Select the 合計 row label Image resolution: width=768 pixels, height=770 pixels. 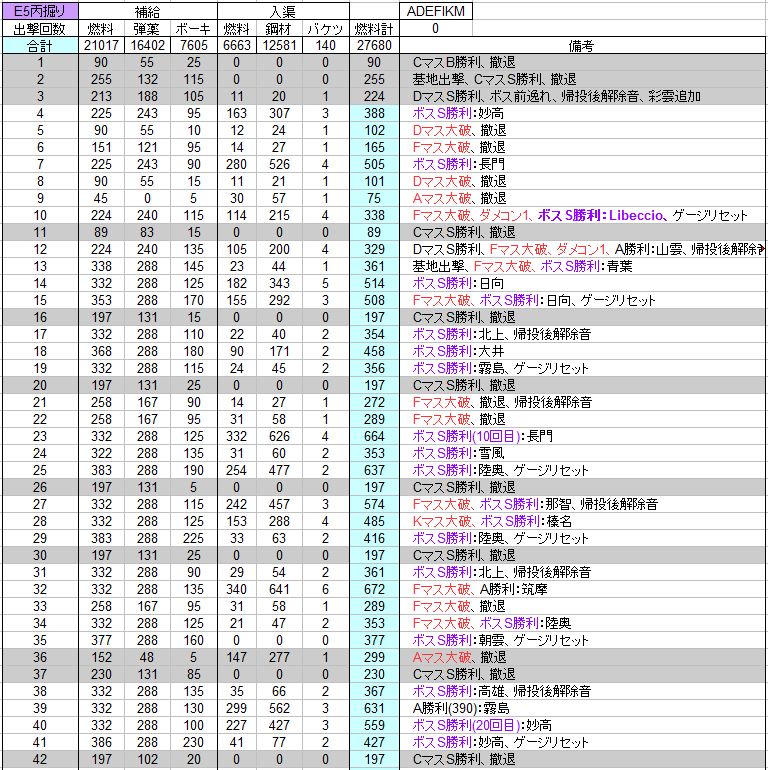[x=40, y=46]
